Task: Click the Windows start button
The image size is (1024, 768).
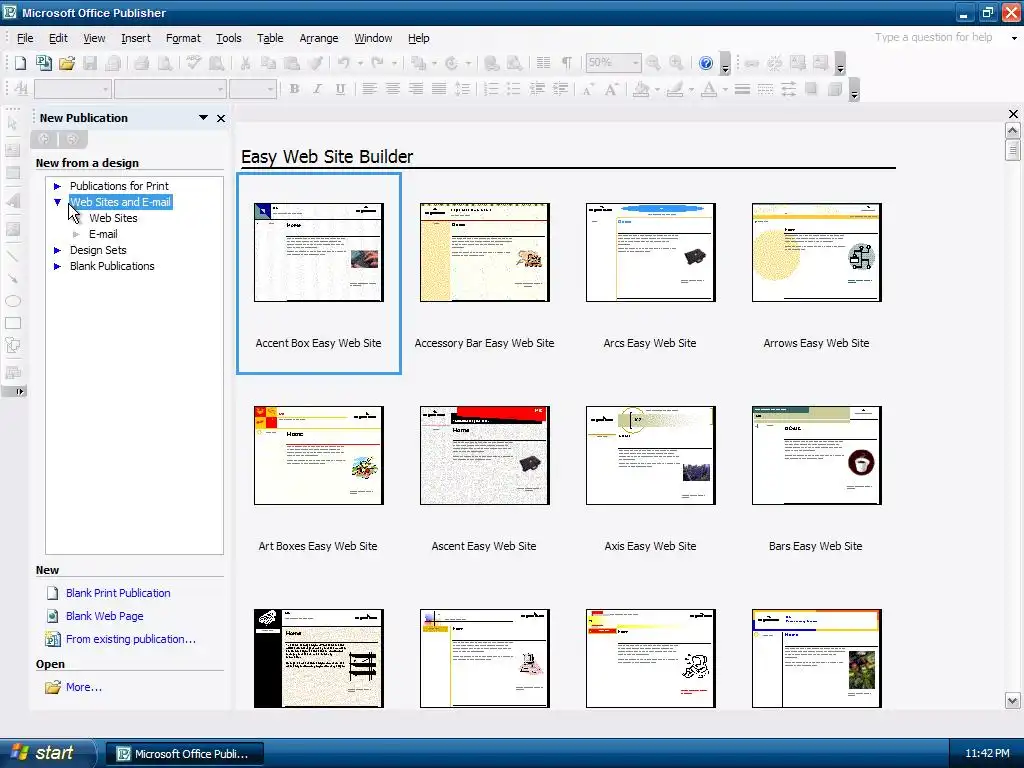Action: pyautogui.click(x=47, y=753)
